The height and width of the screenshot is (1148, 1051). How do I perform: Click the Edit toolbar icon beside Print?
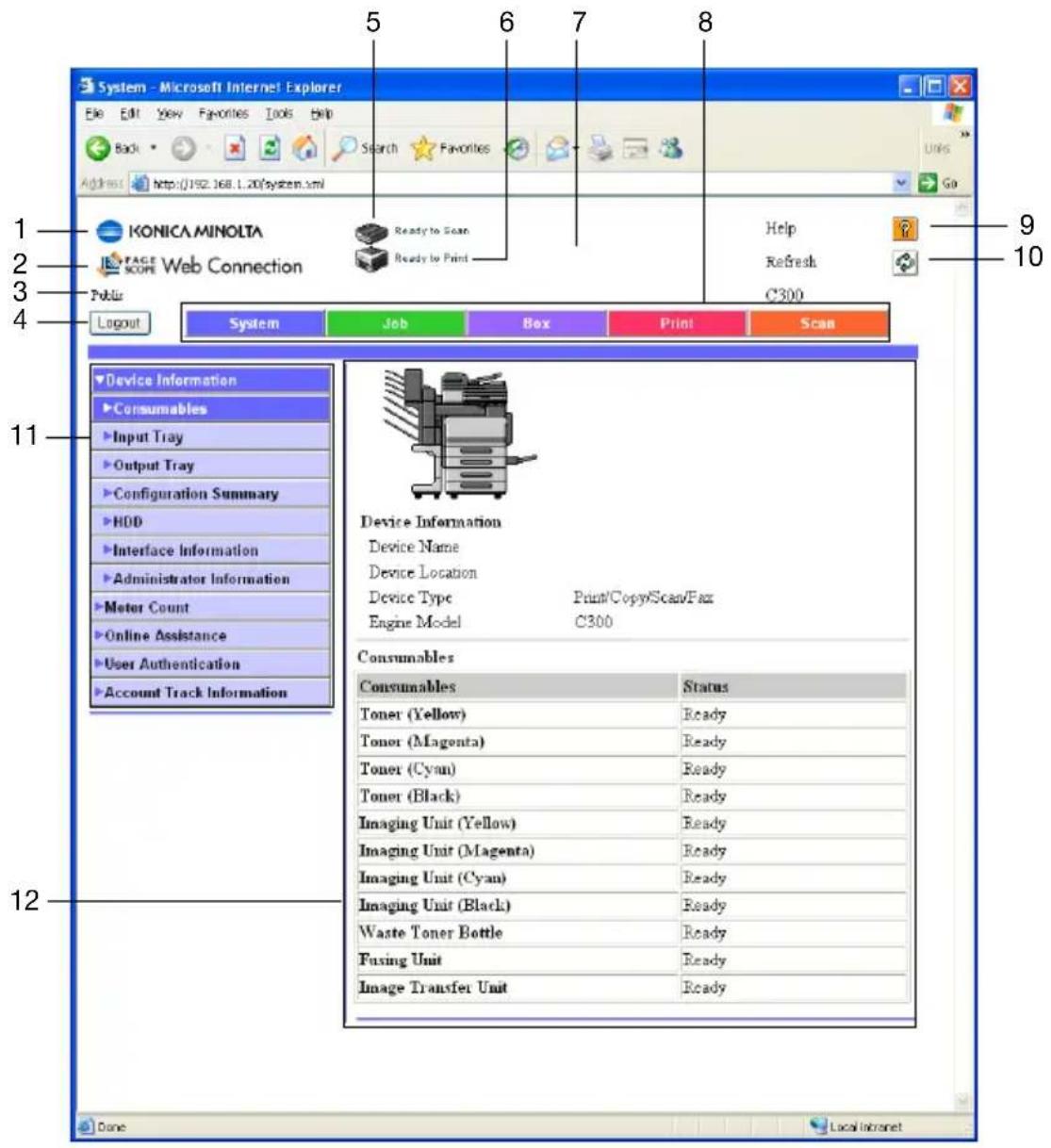pyautogui.click(x=636, y=148)
